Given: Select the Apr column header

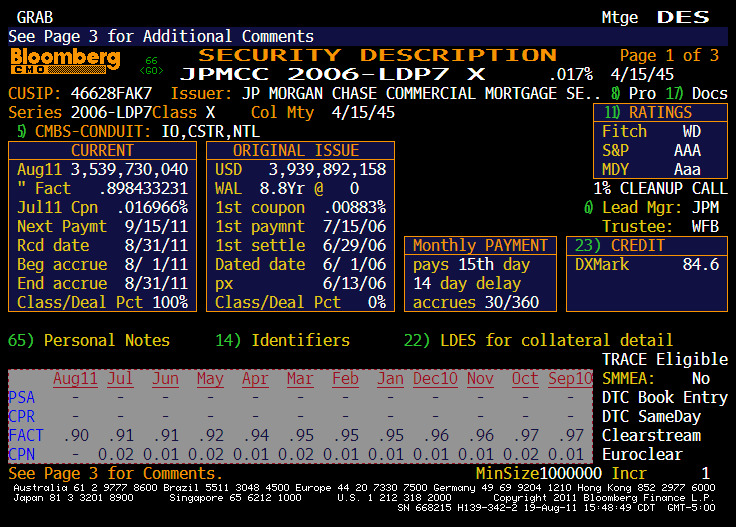Looking at the screenshot, I should click(255, 378).
